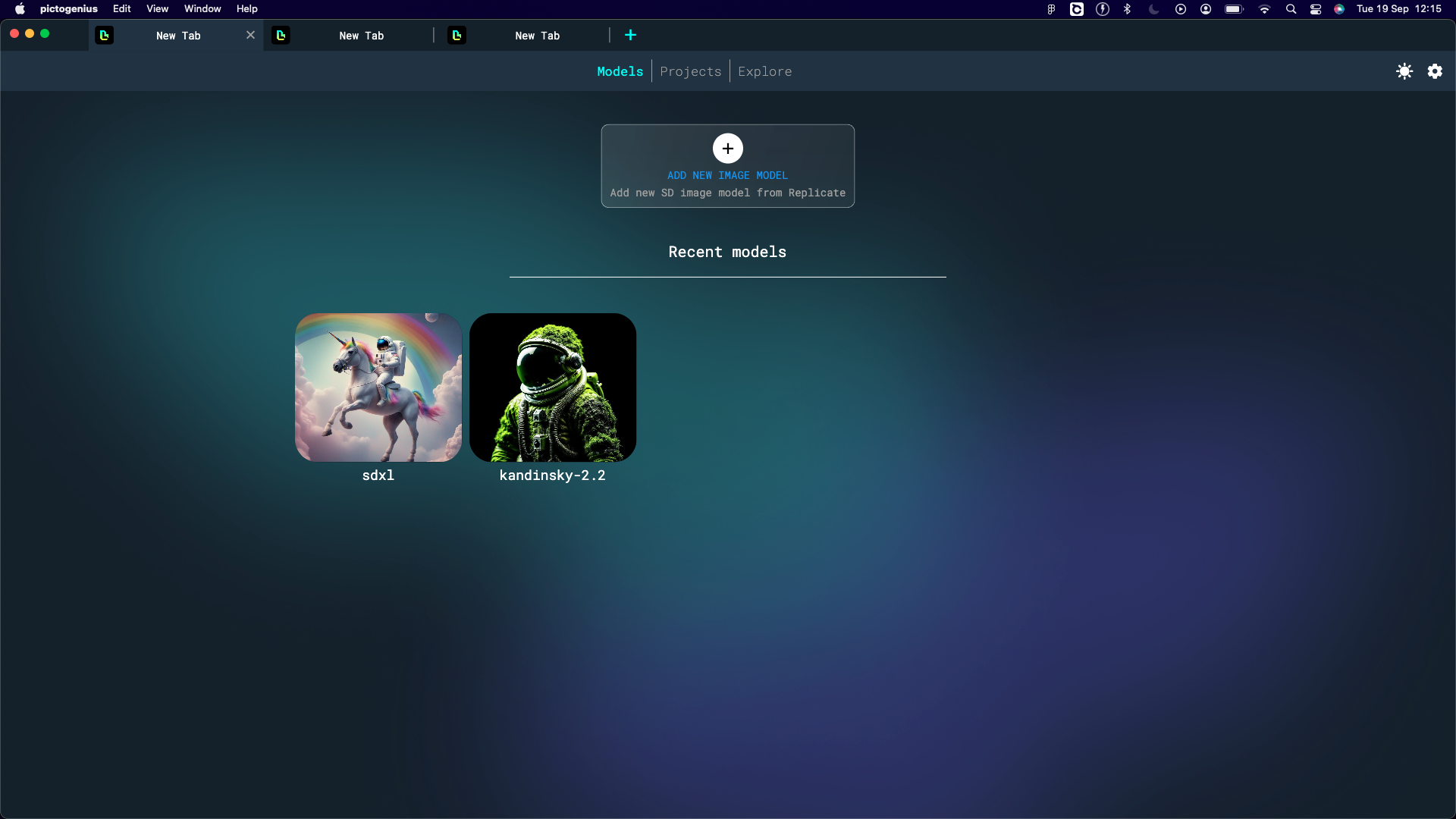Click 'Add new SD image model from Replicate' text
Image resolution: width=1456 pixels, height=819 pixels.
[x=727, y=193]
